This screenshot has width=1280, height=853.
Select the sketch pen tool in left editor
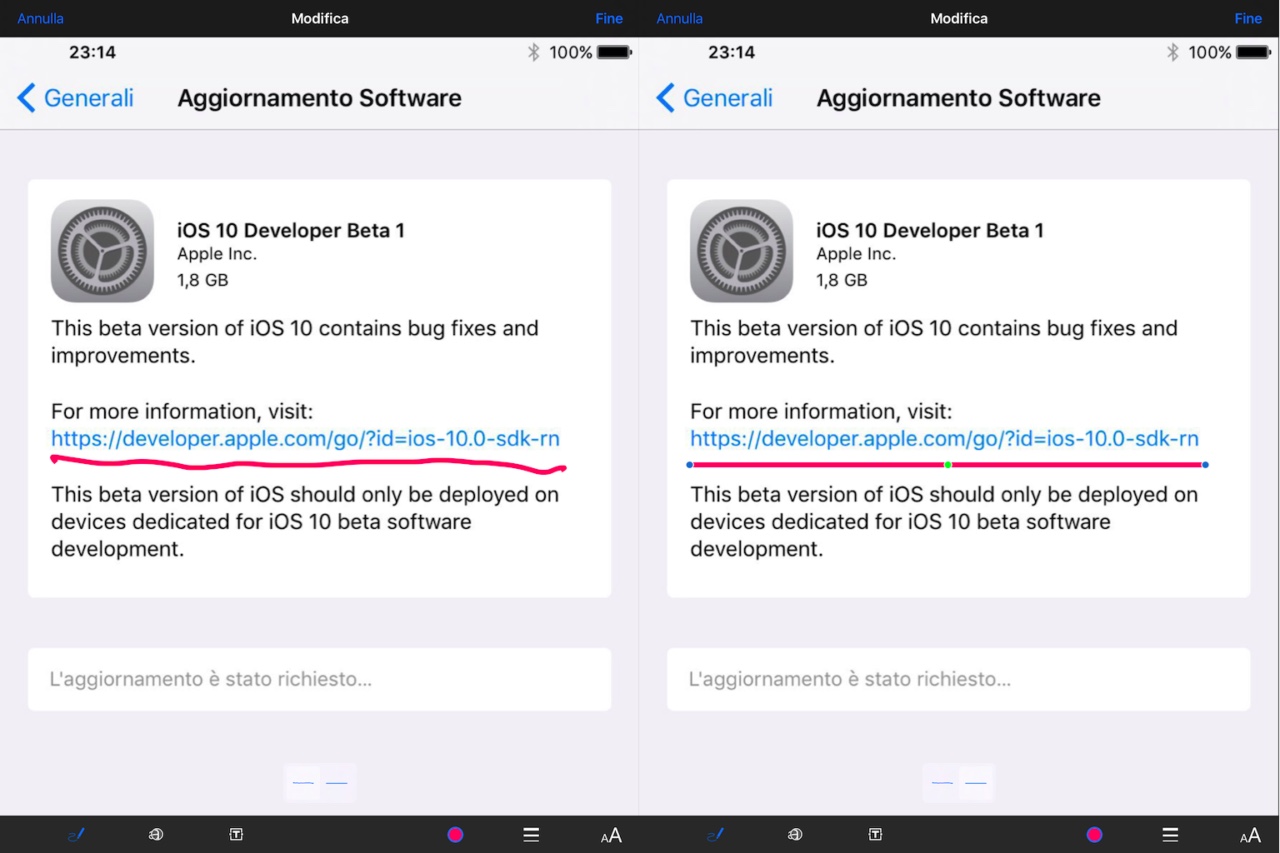(x=76, y=835)
